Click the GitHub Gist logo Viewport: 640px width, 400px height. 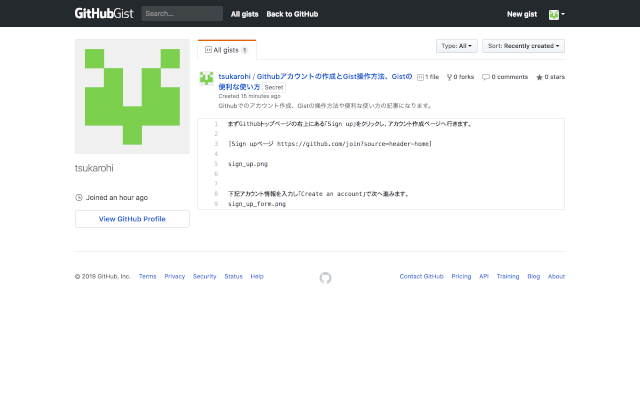click(104, 14)
